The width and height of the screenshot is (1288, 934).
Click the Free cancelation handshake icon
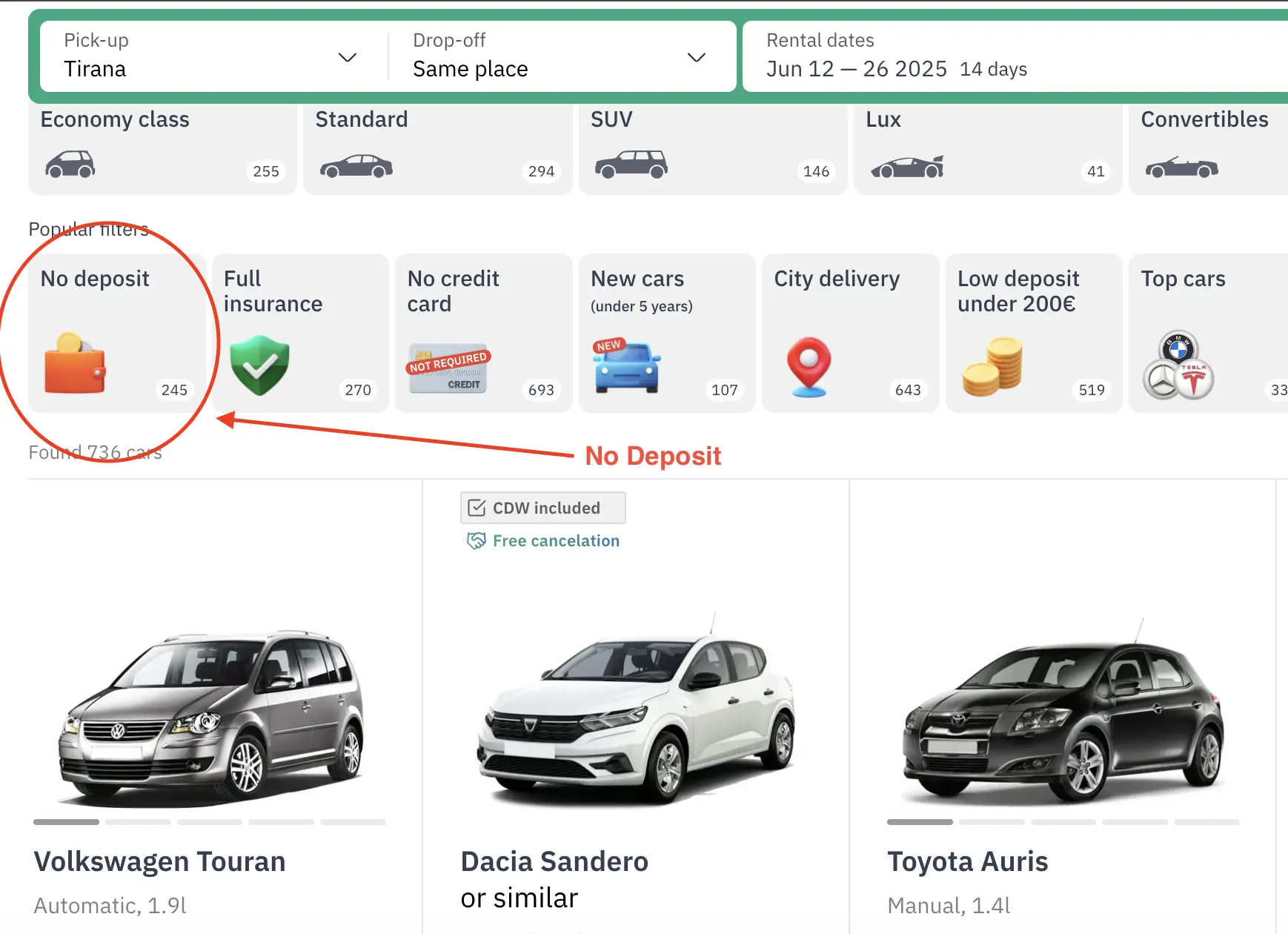click(x=476, y=541)
